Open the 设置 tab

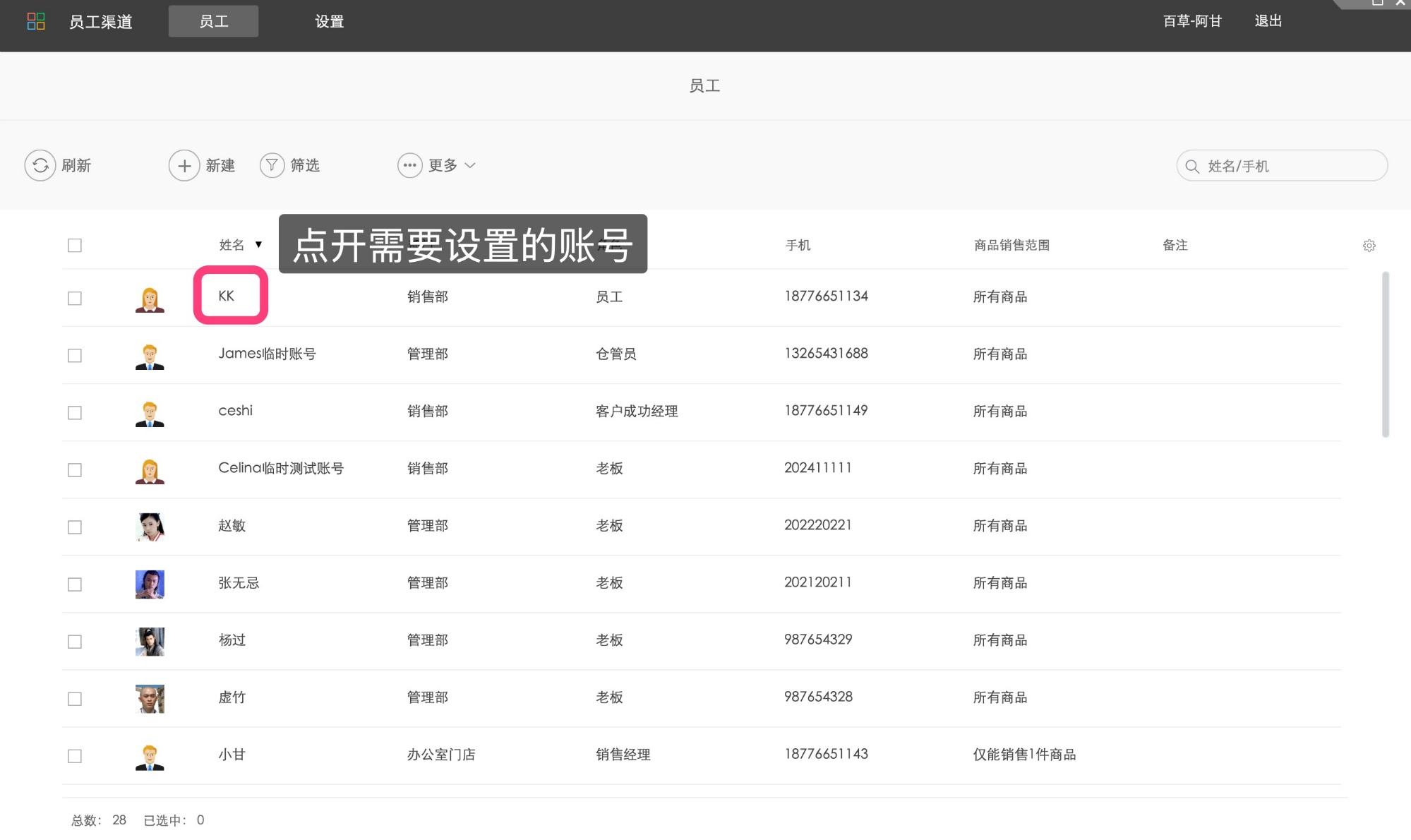329,21
